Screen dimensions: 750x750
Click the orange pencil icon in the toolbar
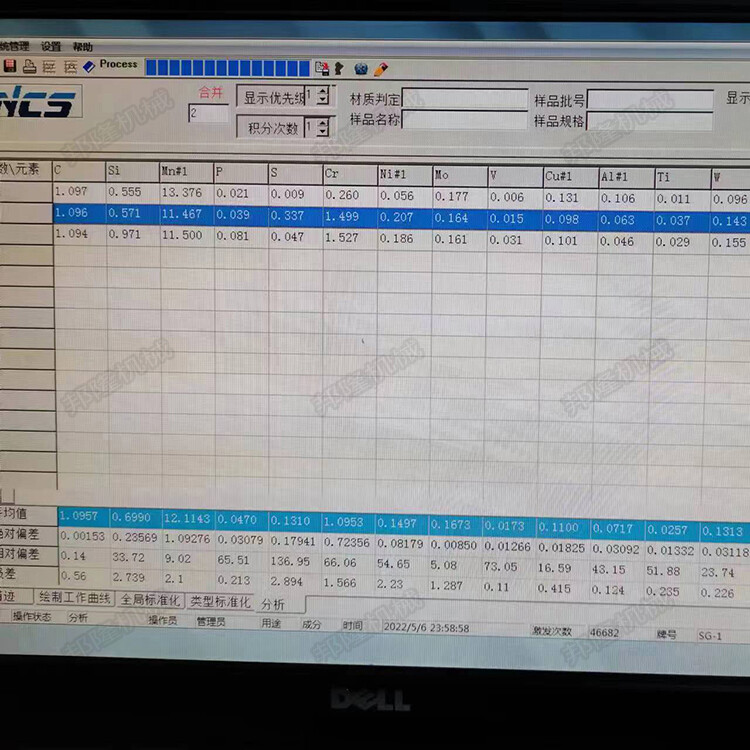click(381, 70)
